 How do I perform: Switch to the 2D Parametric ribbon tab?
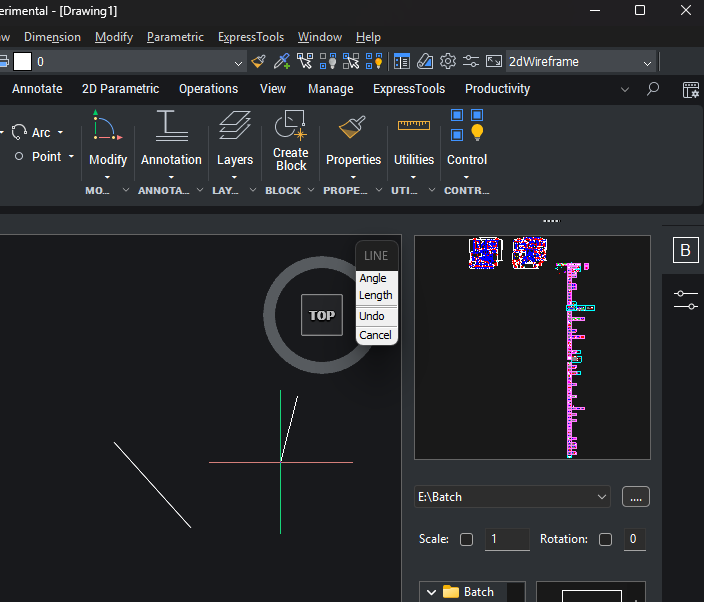pyautogui.click(x=120, y=89)
